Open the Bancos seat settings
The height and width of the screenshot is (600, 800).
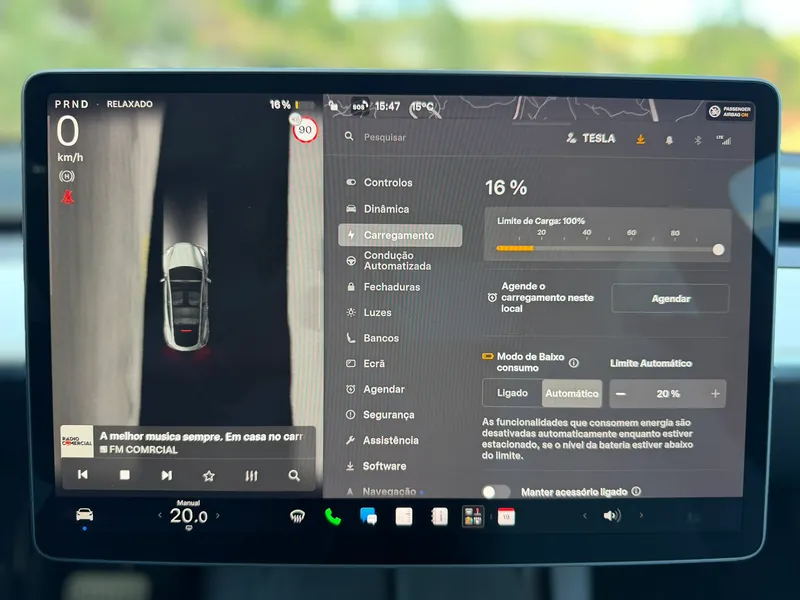pos(372,338)
